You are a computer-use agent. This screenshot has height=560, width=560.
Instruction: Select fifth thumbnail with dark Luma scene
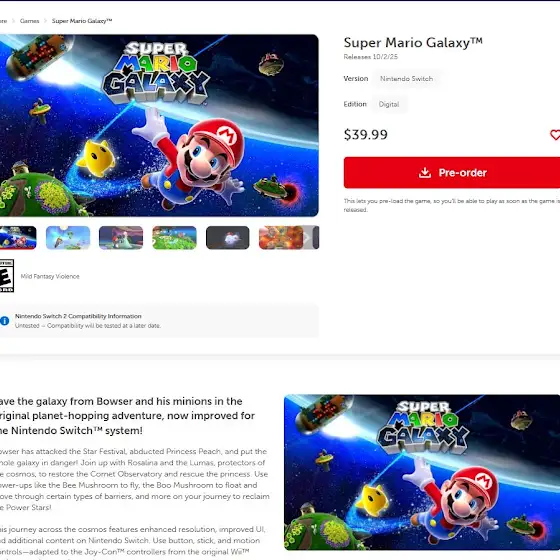coord(228,238)
